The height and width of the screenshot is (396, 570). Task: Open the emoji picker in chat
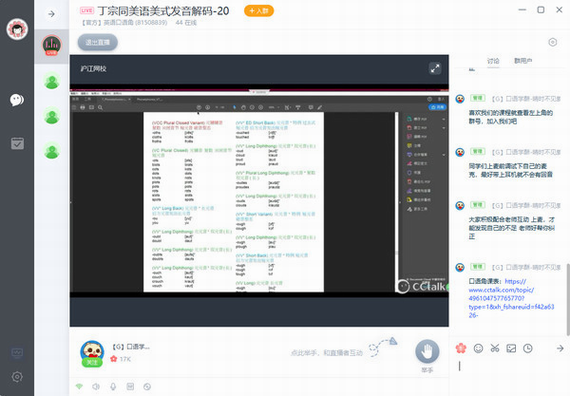pyautogui.click(x=478, y=348)
